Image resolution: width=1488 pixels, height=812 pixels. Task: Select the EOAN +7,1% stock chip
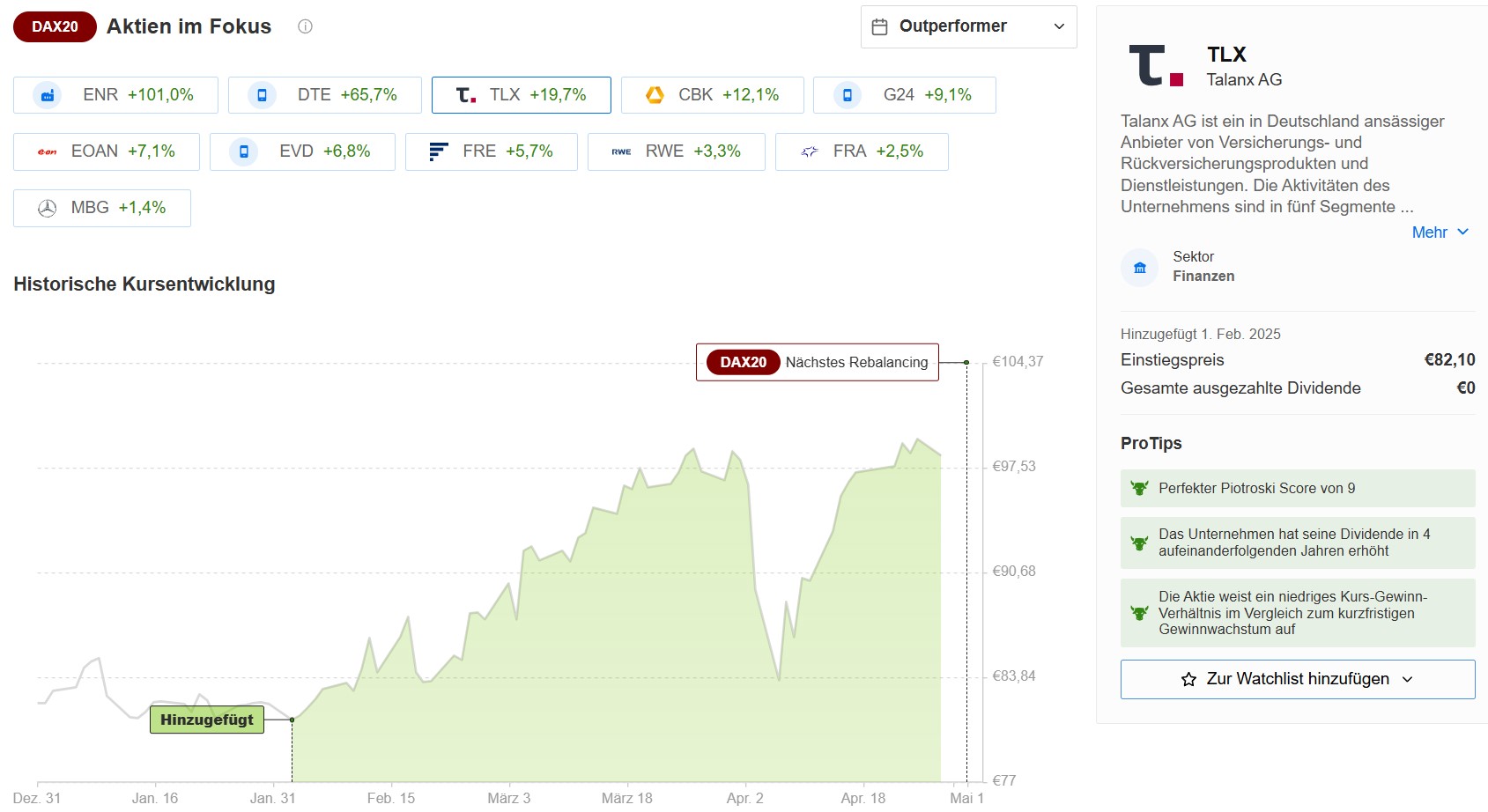pos(107,151)
